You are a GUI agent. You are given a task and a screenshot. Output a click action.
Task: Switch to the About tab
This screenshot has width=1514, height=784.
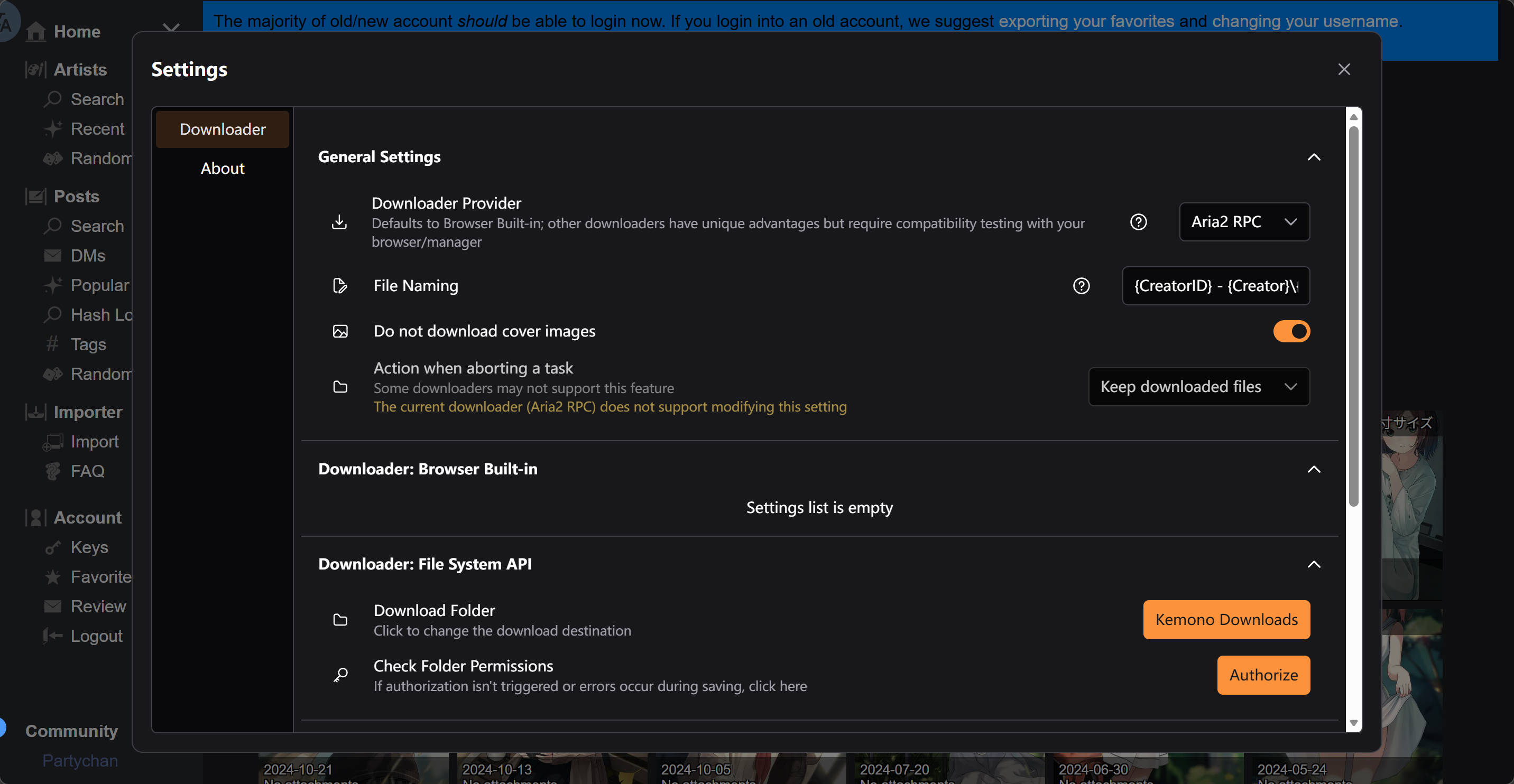[x=222, y=169]
